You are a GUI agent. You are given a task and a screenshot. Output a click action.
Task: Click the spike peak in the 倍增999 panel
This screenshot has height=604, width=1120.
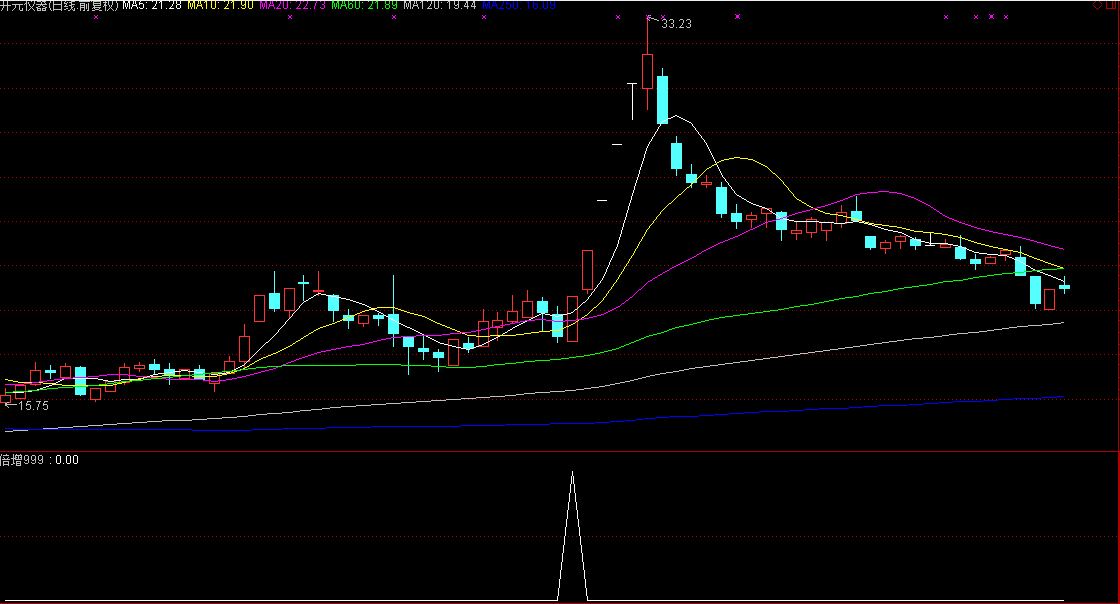coord(572,472)
